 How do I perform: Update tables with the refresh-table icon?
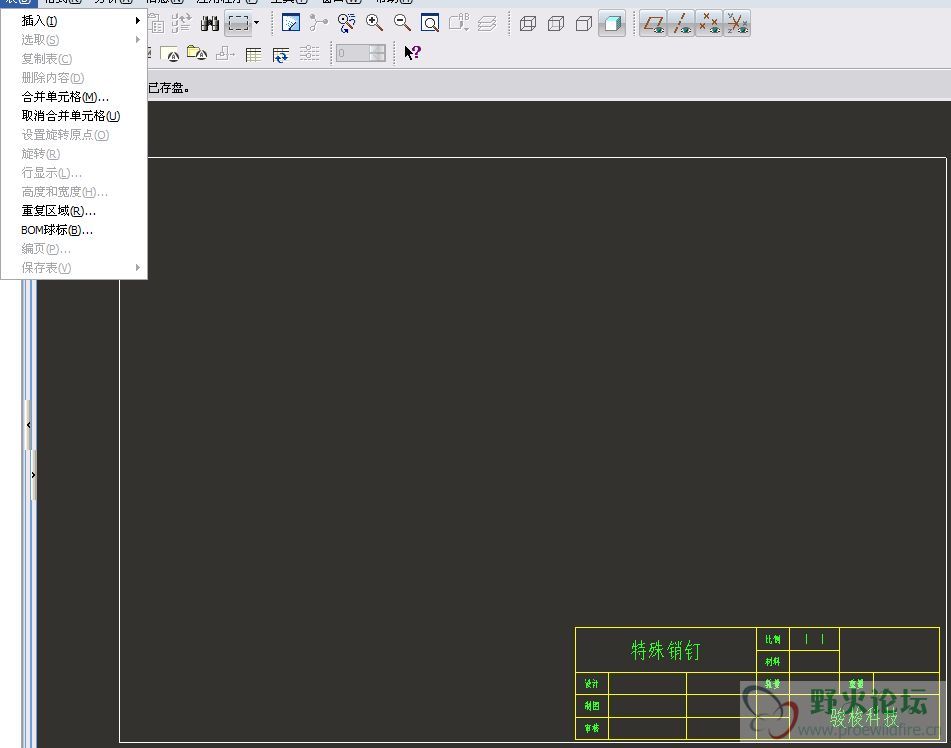[281, 54]
